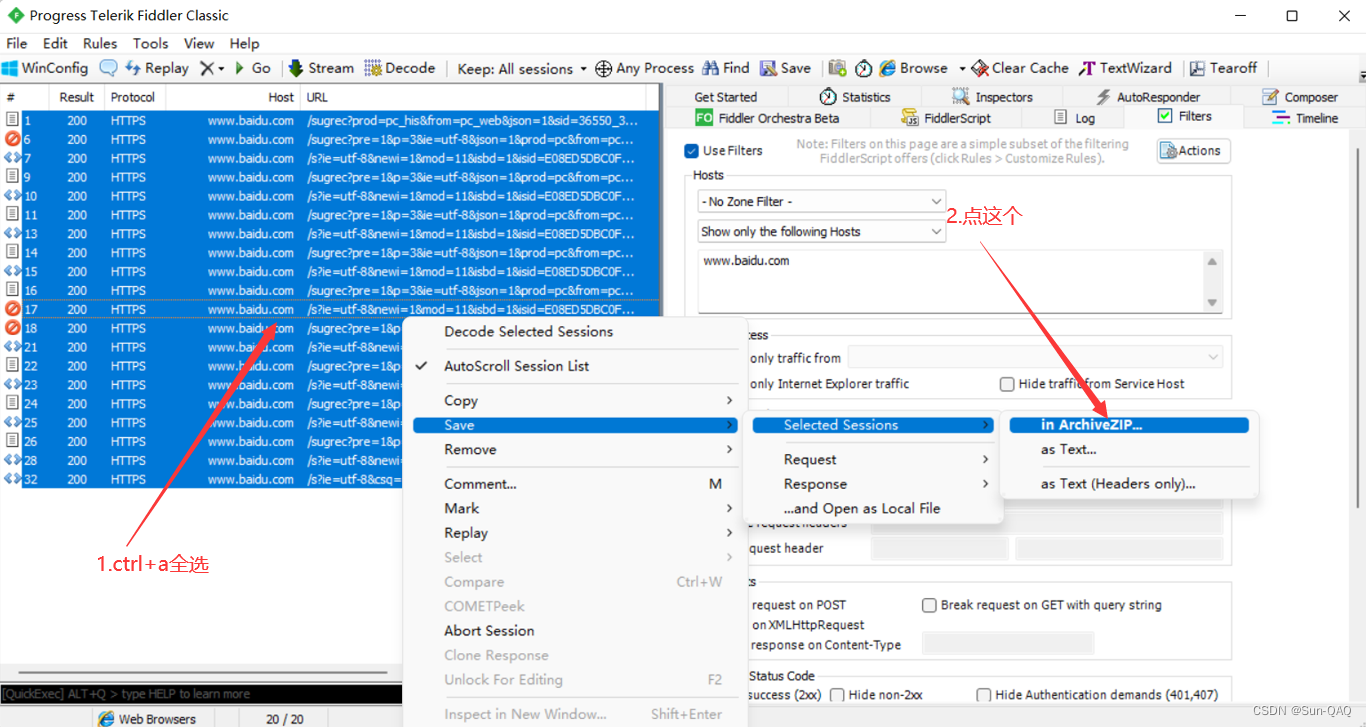Viewport: 1366px width, 727px height.
Task: Click the Tearoff toolbar button
Action: [x=1223, y=68]
